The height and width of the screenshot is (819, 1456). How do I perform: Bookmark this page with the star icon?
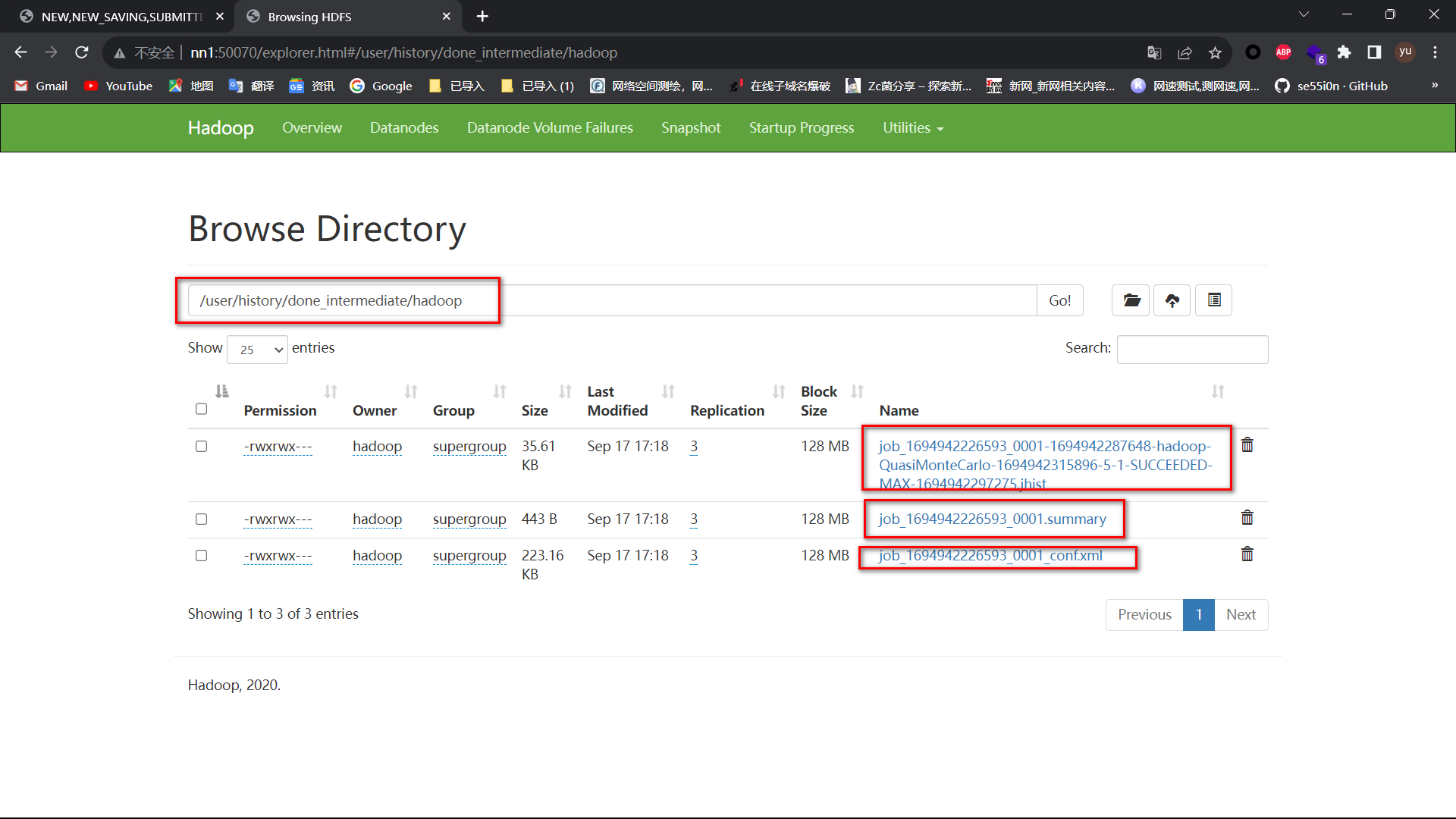[1216, 52]
